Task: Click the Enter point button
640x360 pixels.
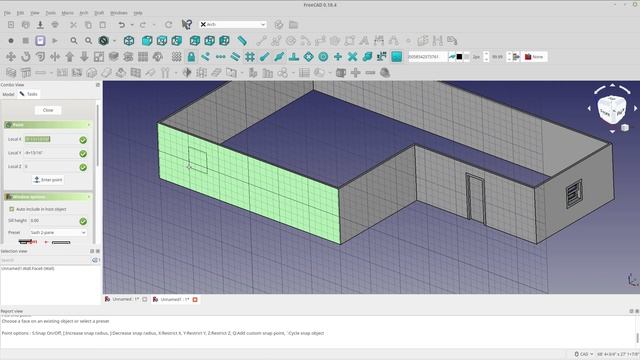Action: [48, 180]
